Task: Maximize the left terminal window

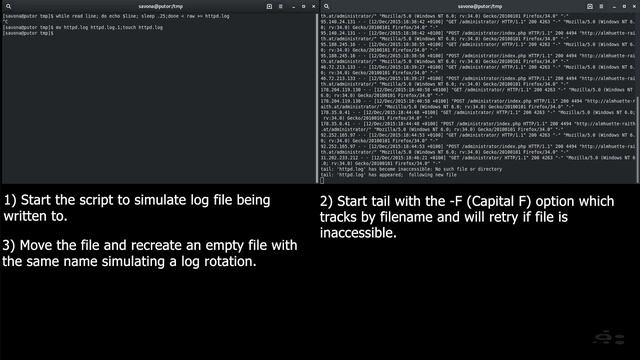Action: [303, 7]
